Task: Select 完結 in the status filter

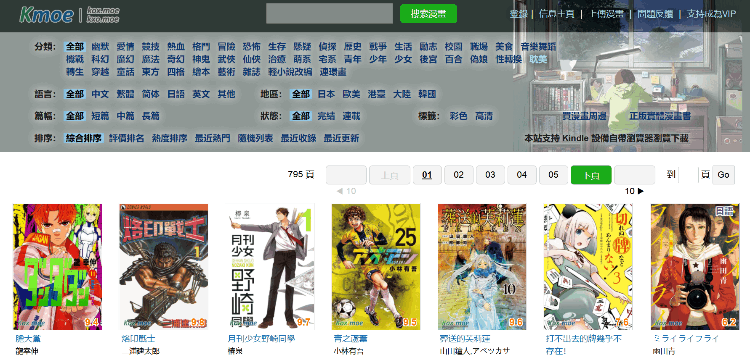Action: tap(326, 116)
